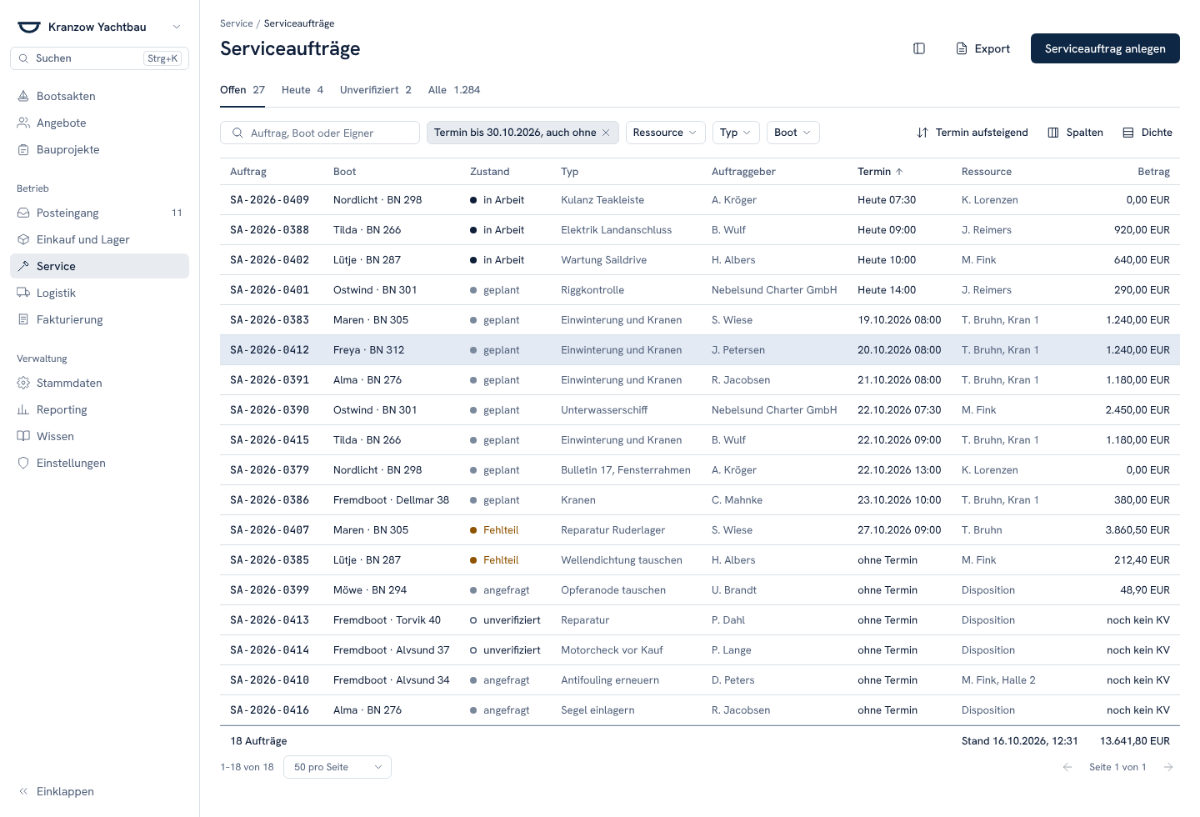Click the Zustand column header
The width and height of the screenshot is (1200, 817).
click(489, 172)
